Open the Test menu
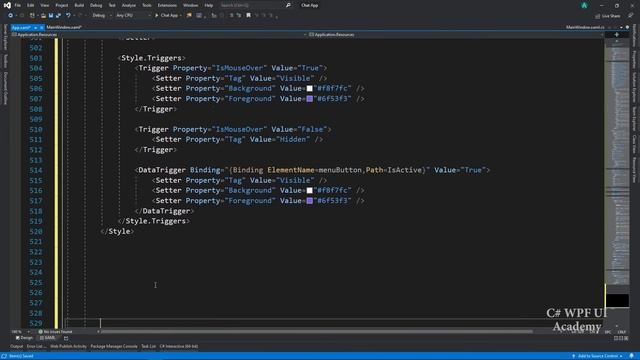 pyautogui.click(x=112, y=5)
